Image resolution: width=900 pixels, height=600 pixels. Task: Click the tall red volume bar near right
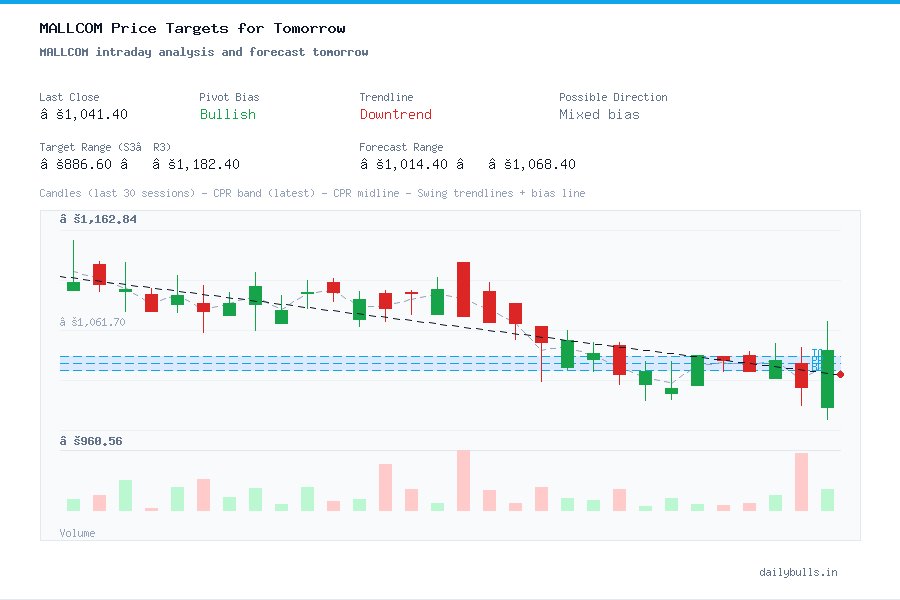(x=801, y=482)
